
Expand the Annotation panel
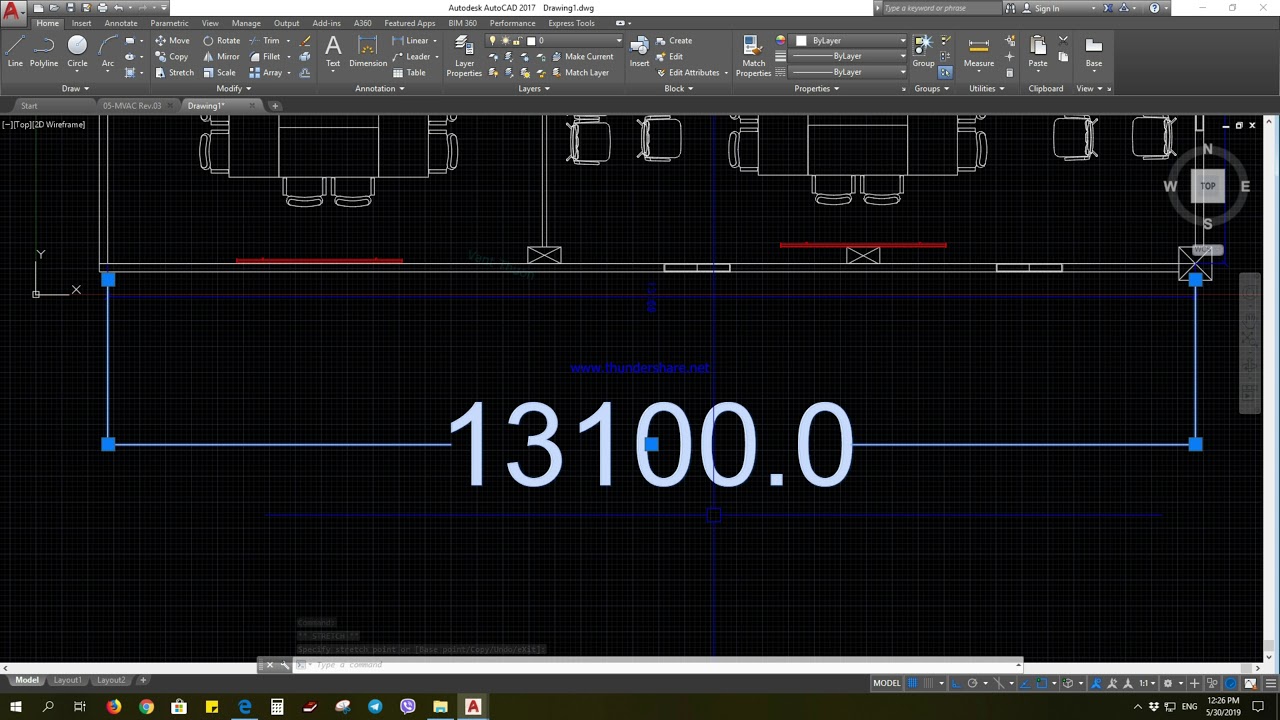pyautogui.click(x=380, y=88)
